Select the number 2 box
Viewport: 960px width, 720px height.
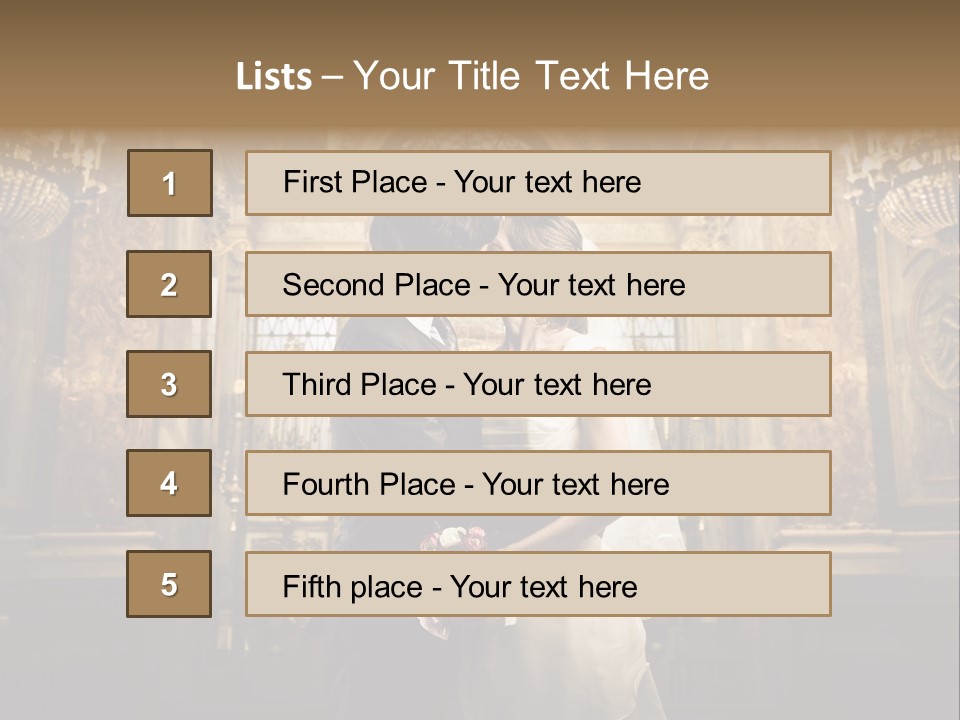click(x=169, y=284)
